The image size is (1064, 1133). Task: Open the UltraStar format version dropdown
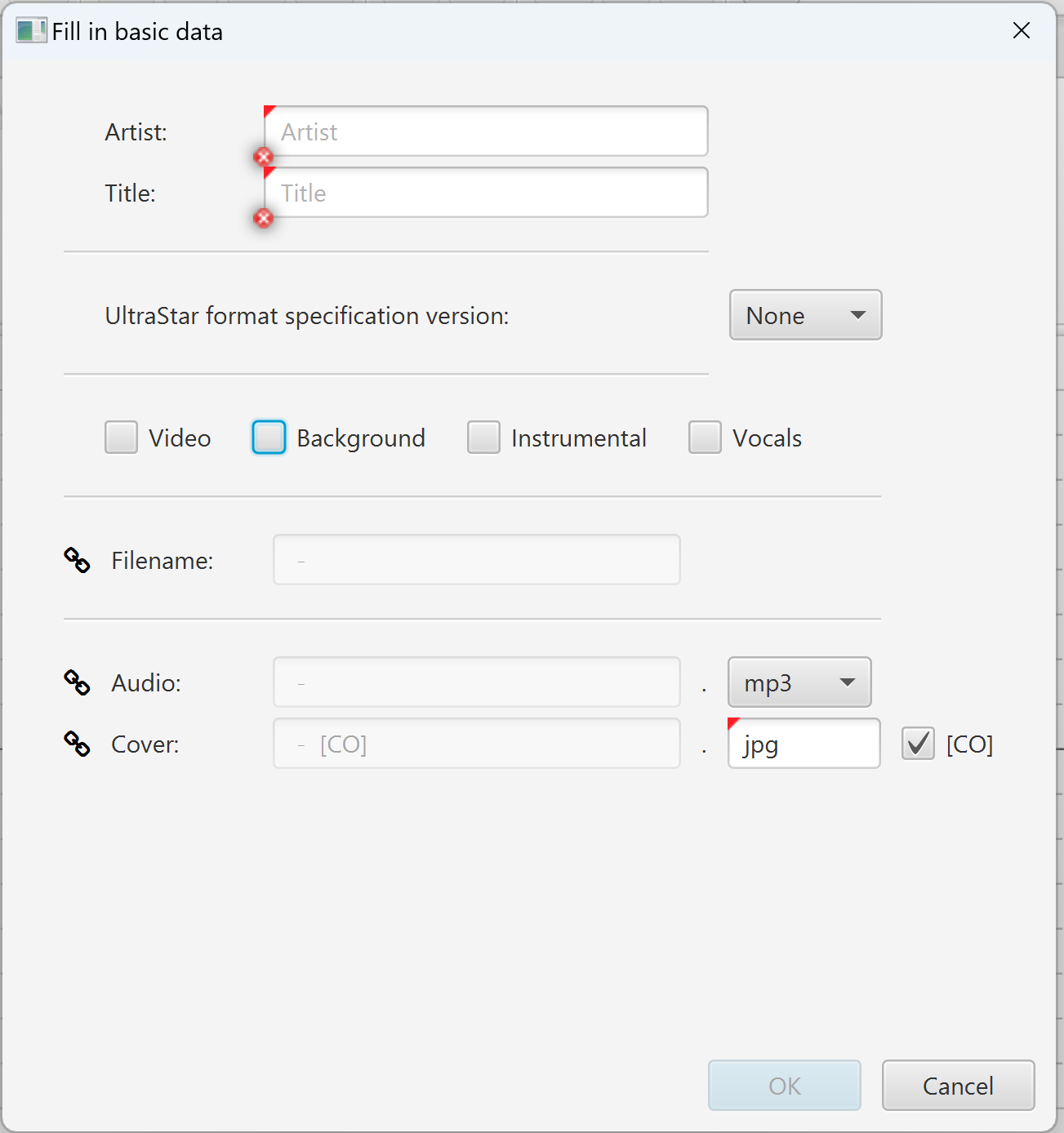tap(805, 315)
